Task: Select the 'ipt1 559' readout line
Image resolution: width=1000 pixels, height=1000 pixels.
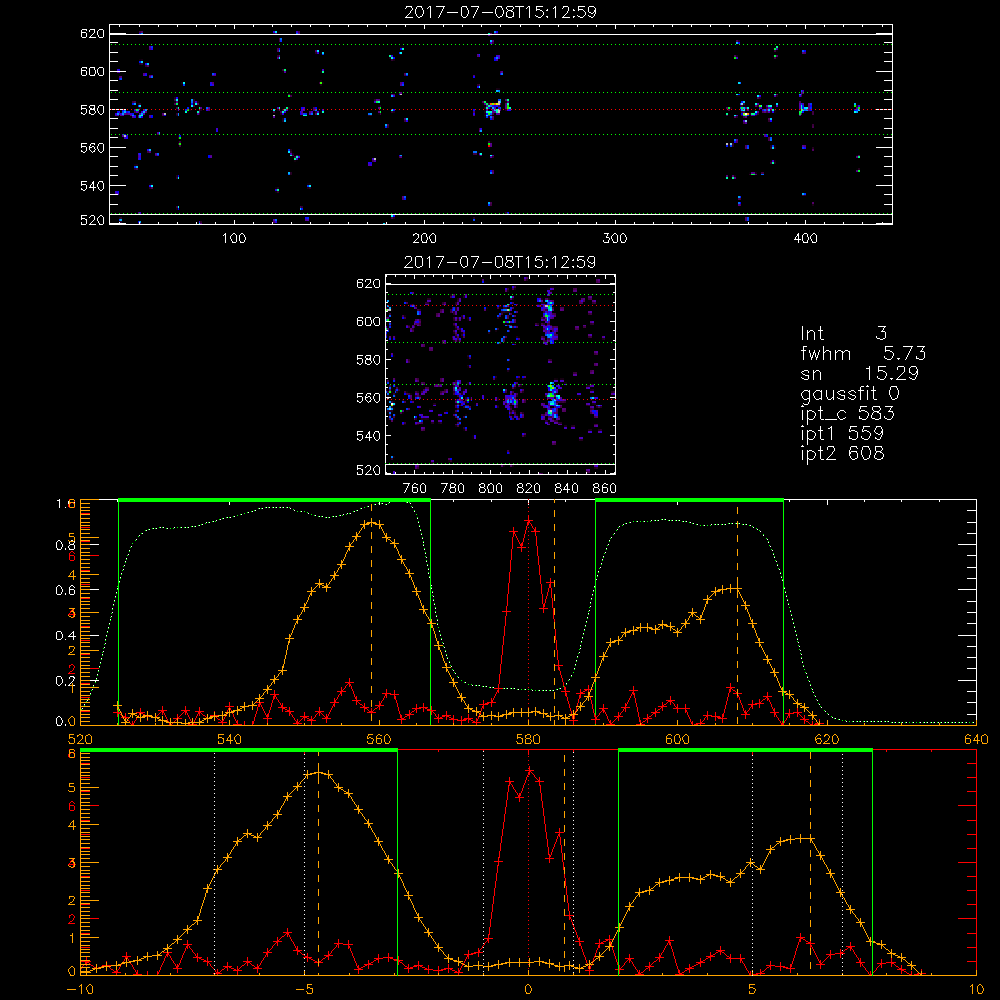Action: pyautogui.click(x=842, y=434)
